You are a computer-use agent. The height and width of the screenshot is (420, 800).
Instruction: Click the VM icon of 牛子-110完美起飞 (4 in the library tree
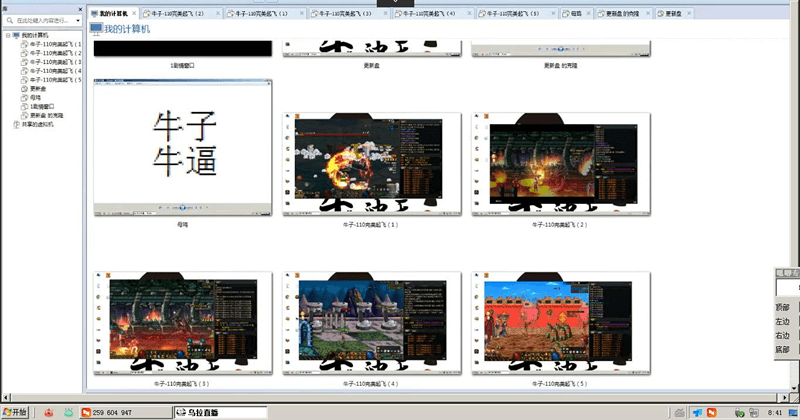(x=24, y=71)
